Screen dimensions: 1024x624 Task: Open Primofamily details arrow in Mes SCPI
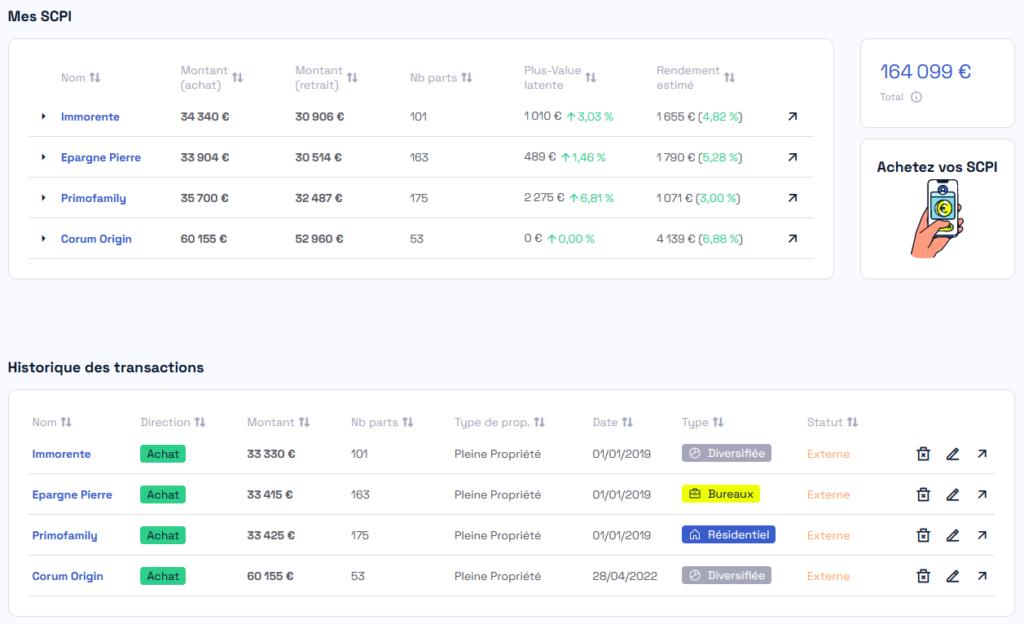point(792,198)
